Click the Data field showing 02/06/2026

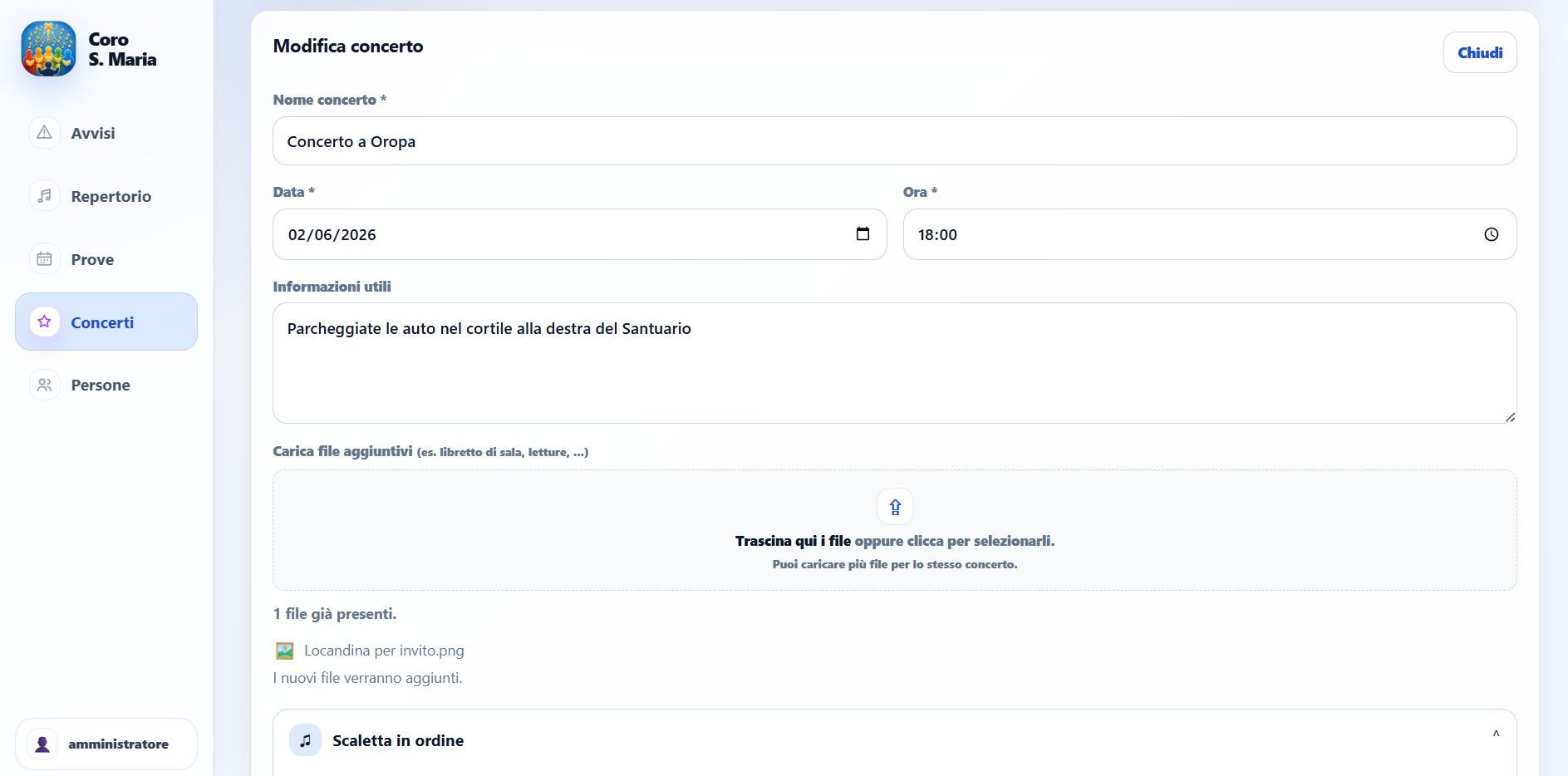pos(579,234)
